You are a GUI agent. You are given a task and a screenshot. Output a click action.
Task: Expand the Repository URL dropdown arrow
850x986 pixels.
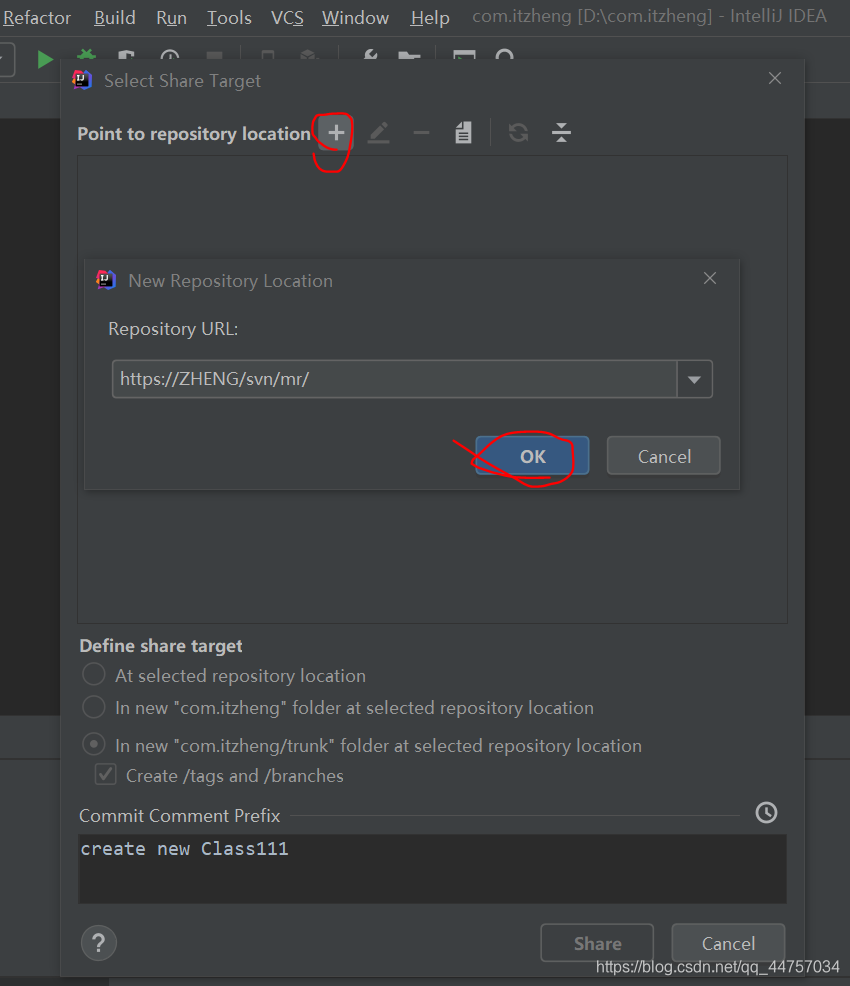coord(694,379)
